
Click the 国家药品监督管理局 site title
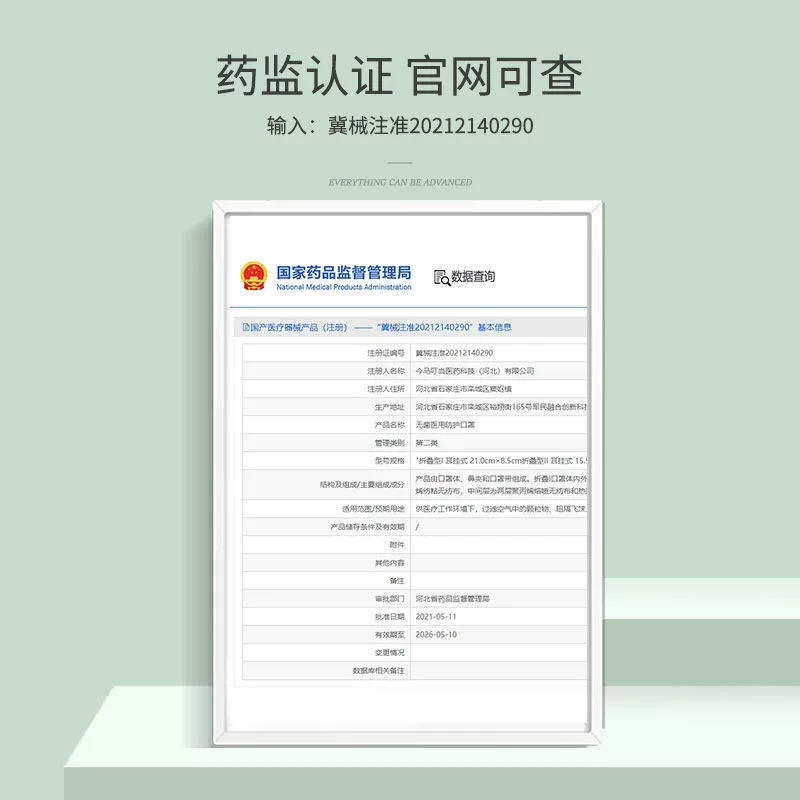pos(344,271)
